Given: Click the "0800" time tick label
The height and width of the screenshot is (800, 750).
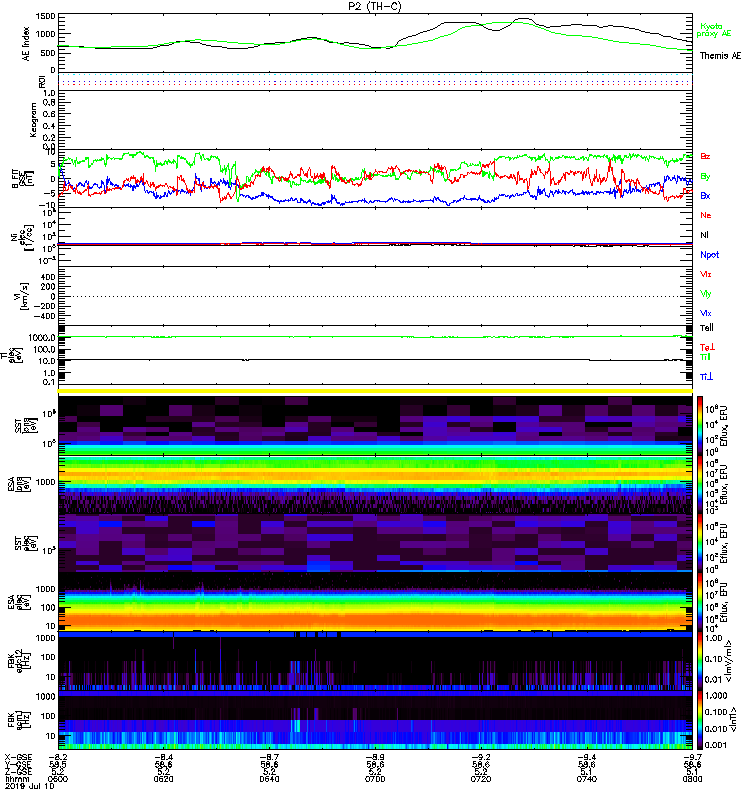Looking at the screenshot, I should click(692, 779).
